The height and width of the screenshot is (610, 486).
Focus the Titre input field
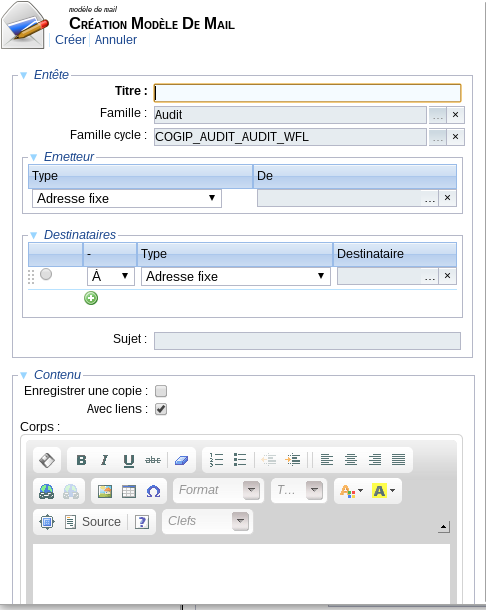(x=307, y=93)
